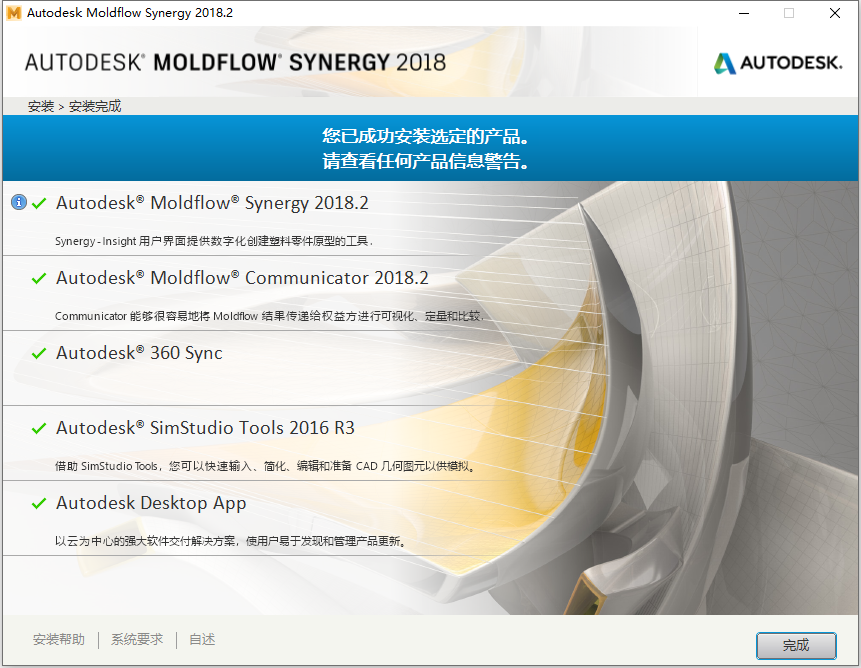The width and height of the screenshot is (861, 668).
Task: Click green checkmark next to SimStudio Tools 2016 R3
Action: (x=39, y=428)
